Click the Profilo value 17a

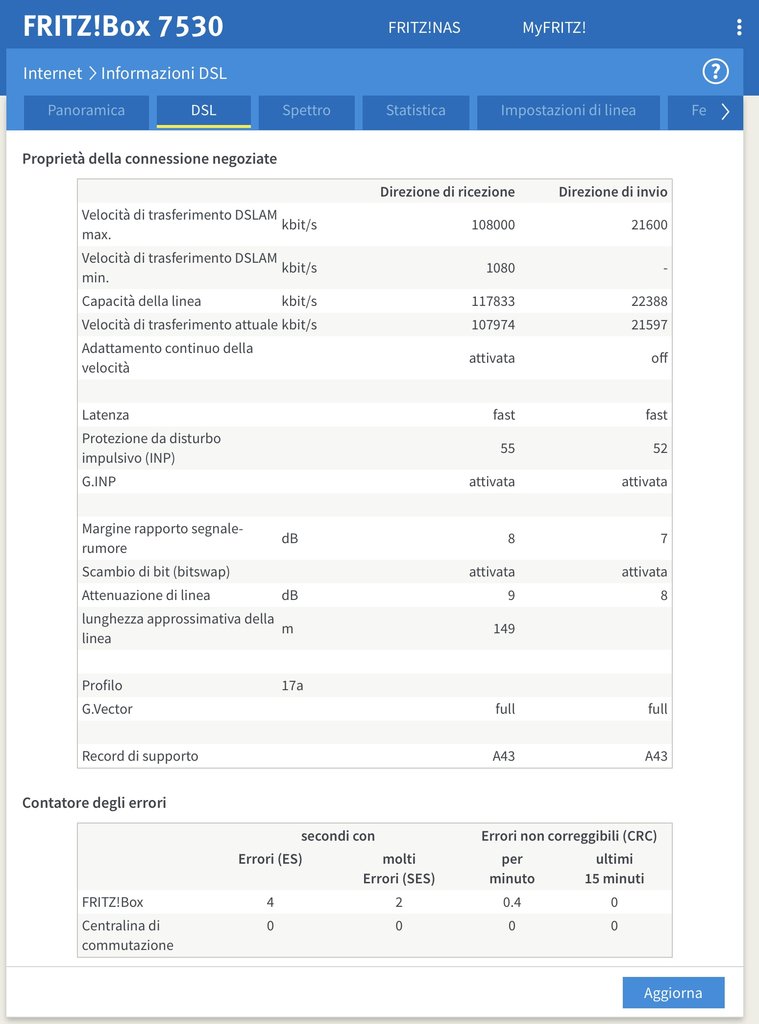click(295, 685)
